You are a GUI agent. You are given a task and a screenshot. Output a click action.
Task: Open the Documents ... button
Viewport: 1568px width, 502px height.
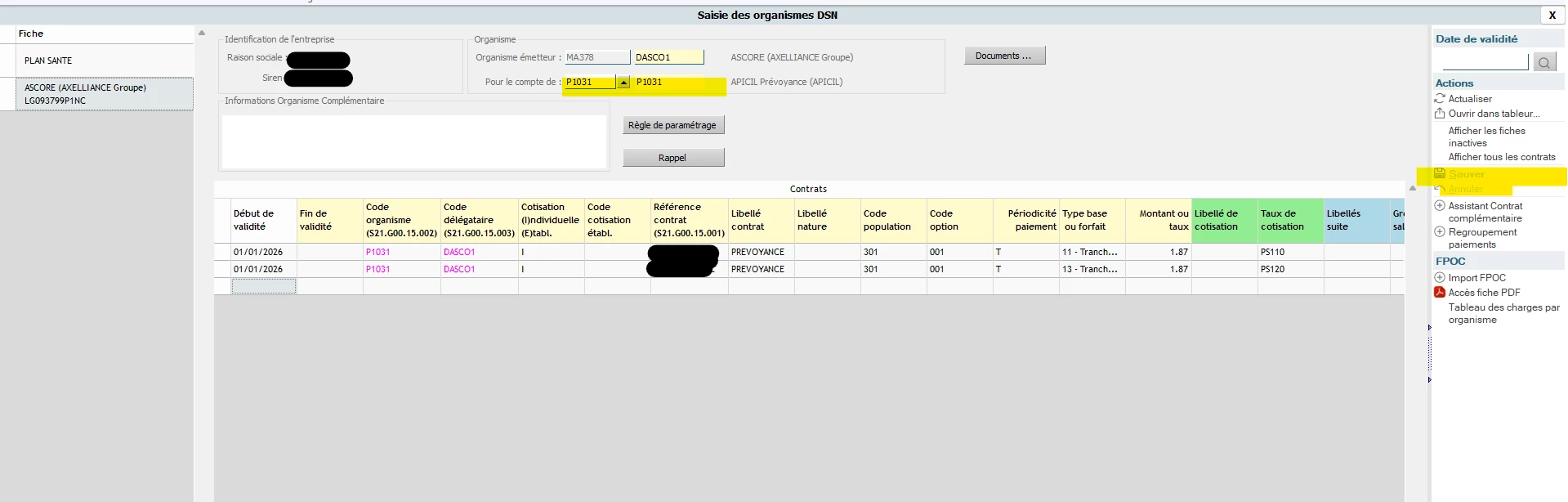click(x=1004, y=56)
